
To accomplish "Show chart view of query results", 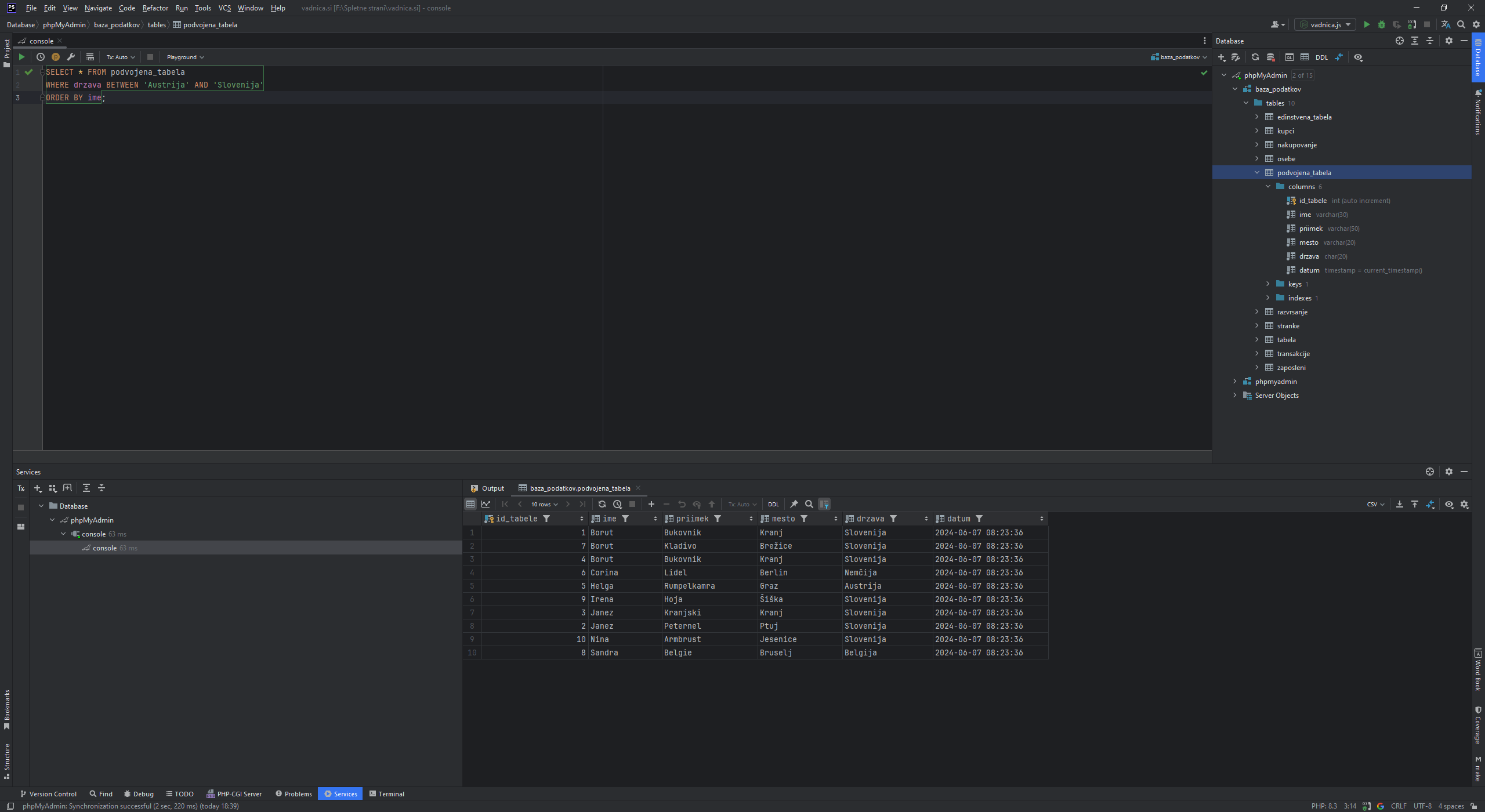I will point(486,504).
